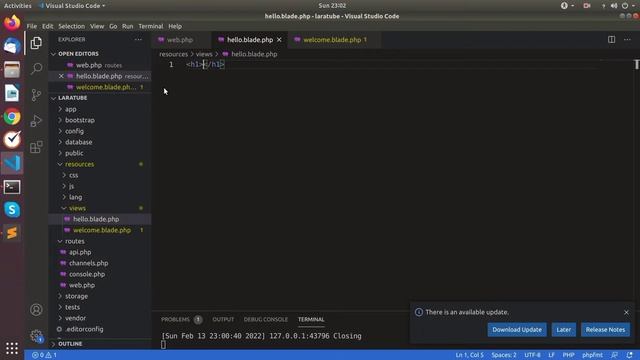The width and height of the screenshot is (640, 360).
Task: Open the File menu
Action: click(31, 26)
